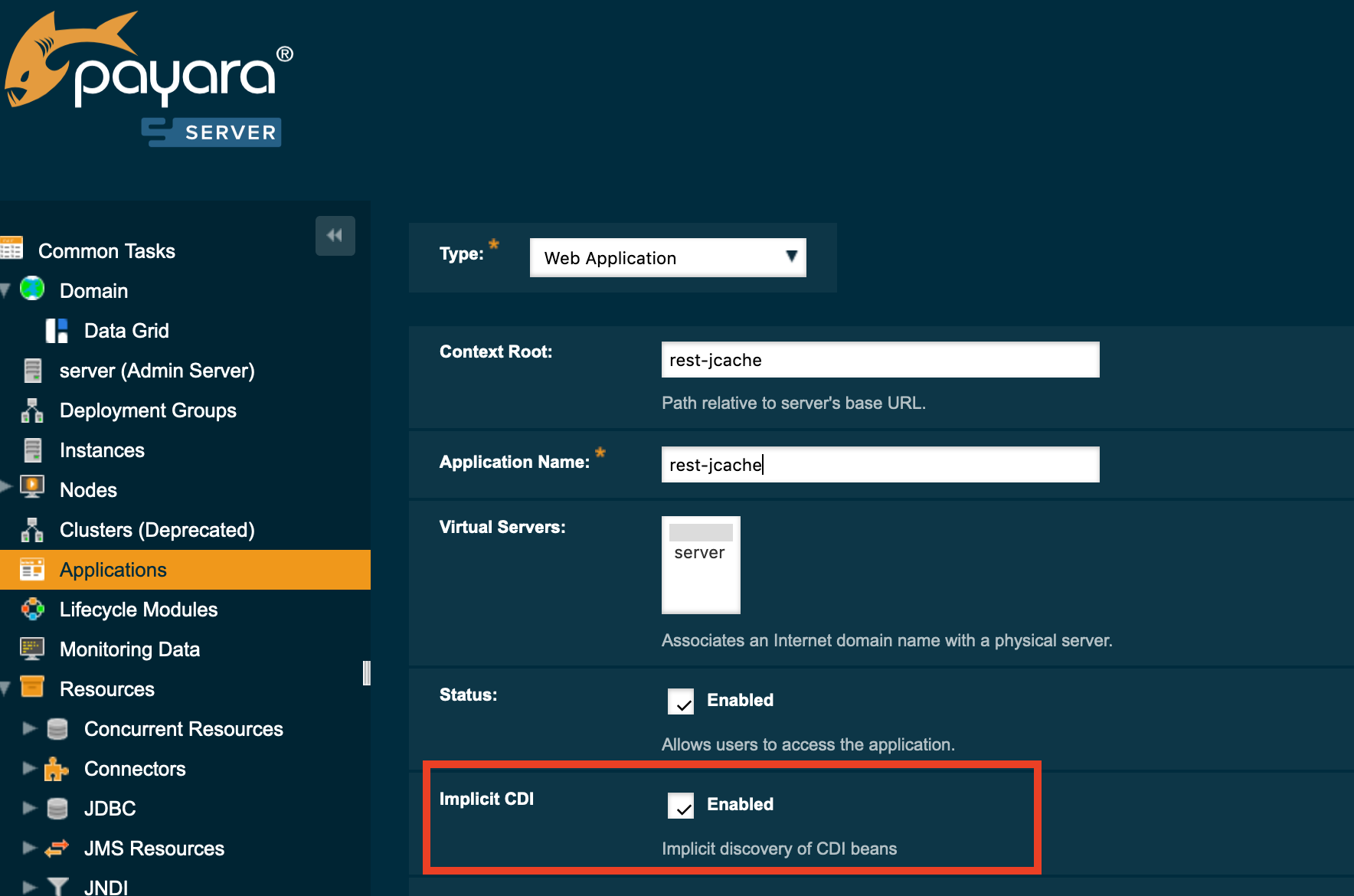Click the Lifecycle Modules icon
1354x896 pixels.
(32, 610)
